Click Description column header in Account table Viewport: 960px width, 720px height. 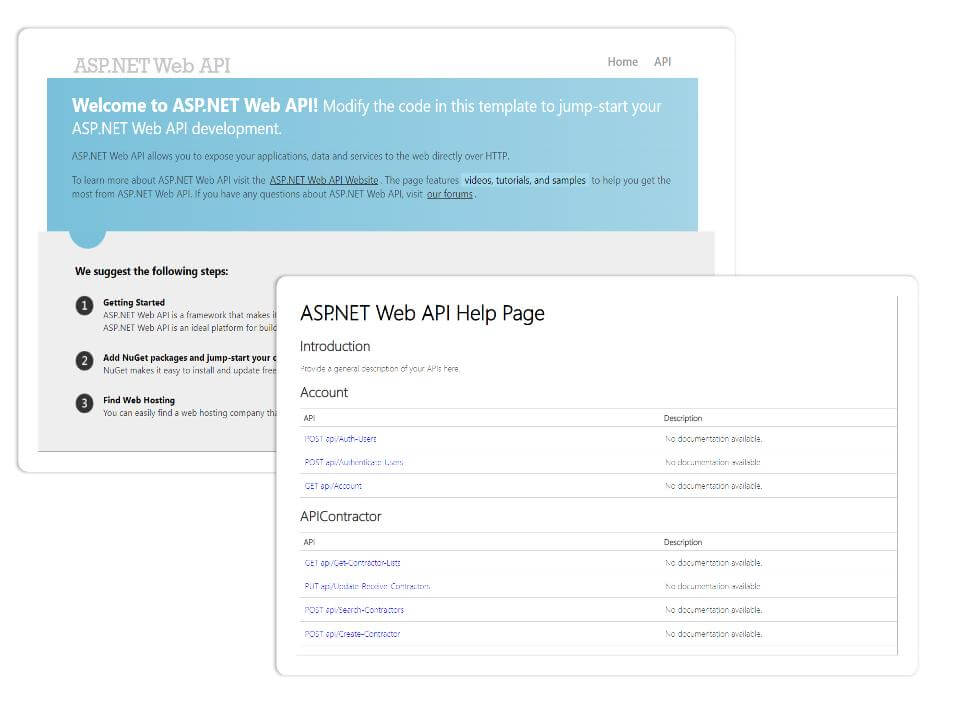(683, 418)
